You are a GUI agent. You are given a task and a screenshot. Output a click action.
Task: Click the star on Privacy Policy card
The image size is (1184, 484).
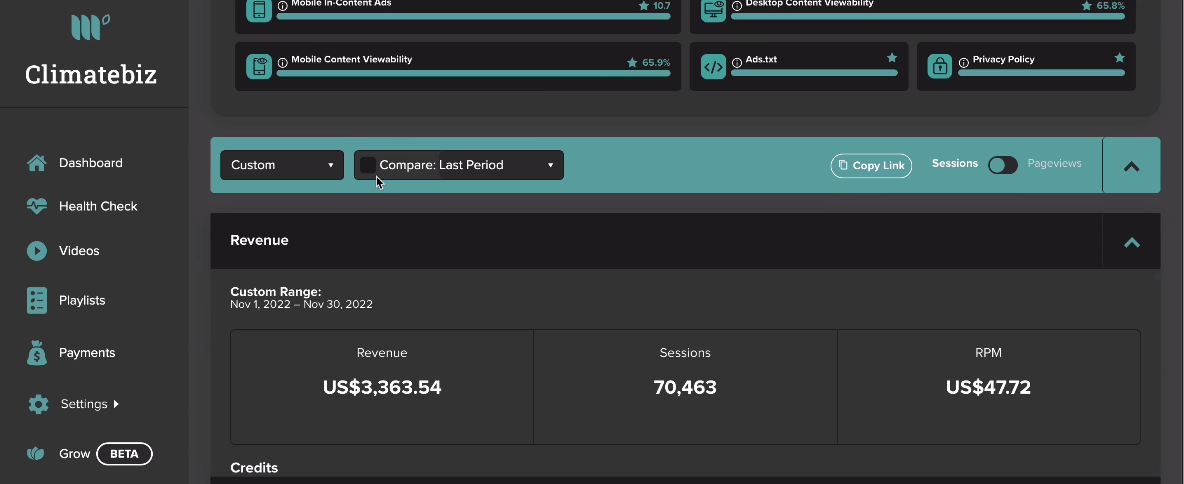coord(1120,57)
